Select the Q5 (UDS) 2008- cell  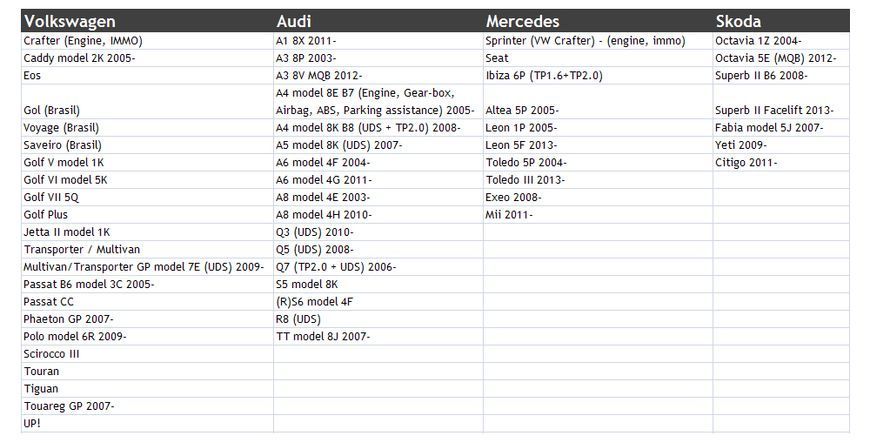pos(378,250)
